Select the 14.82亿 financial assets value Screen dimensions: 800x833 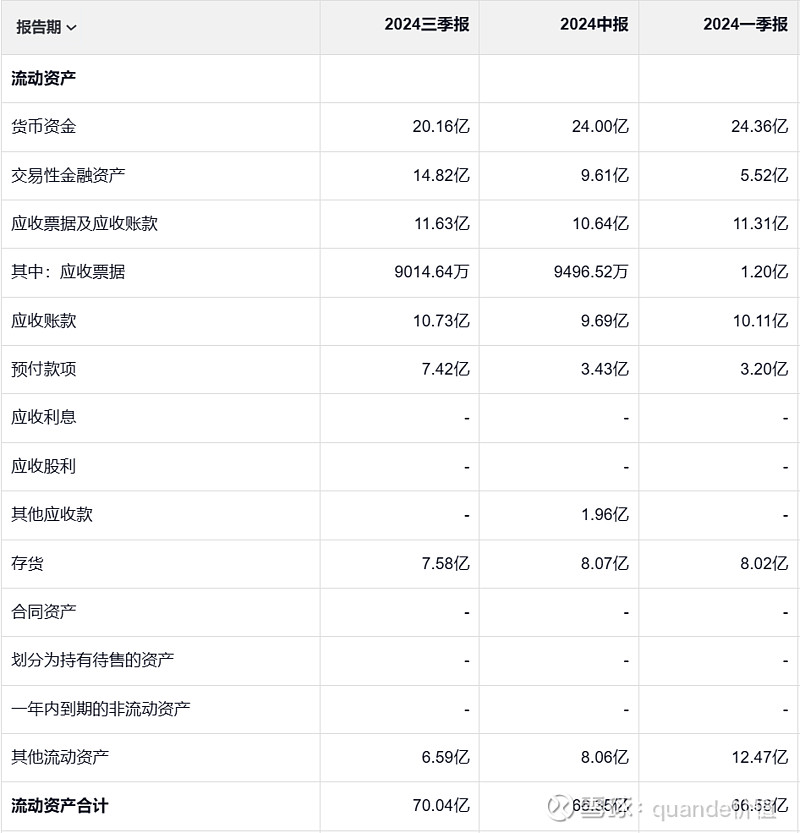pos(441,175)
